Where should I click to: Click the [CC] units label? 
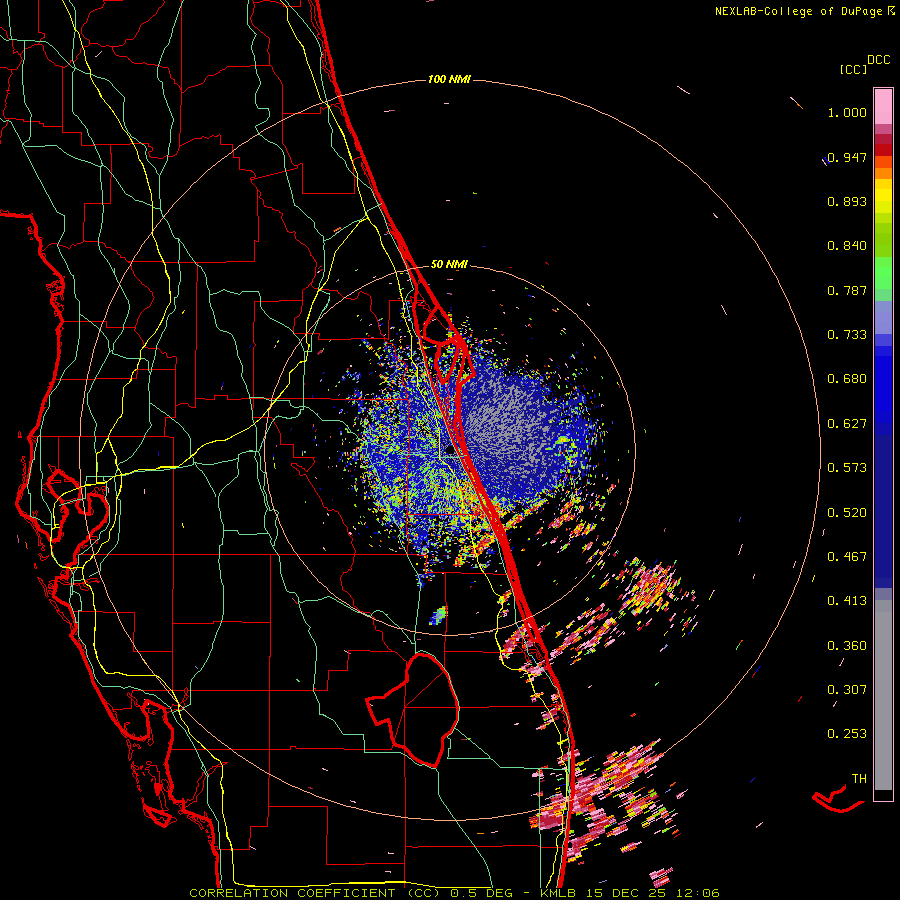coord(854,70)
